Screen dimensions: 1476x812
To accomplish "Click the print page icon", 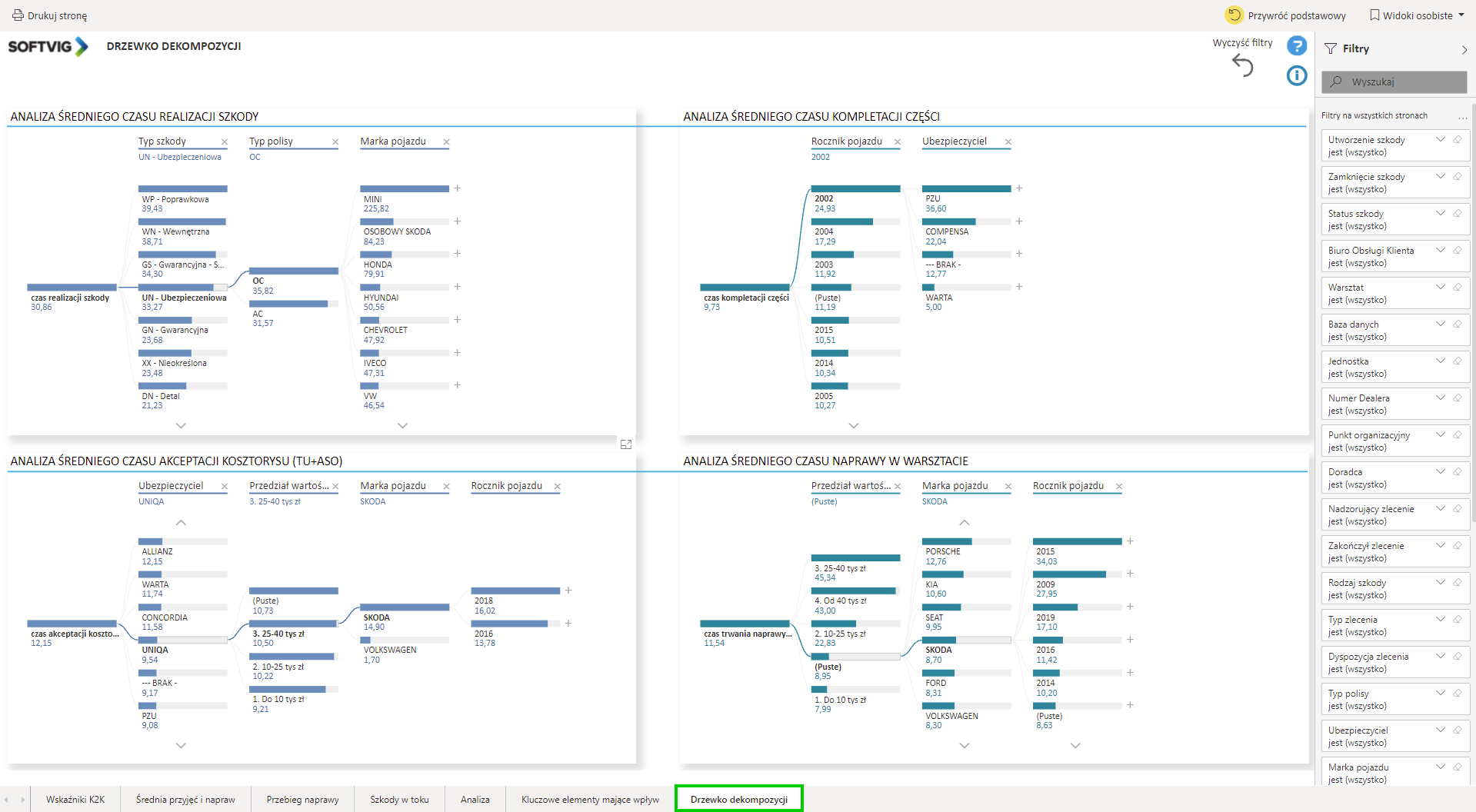I will (x=18, y=15).
